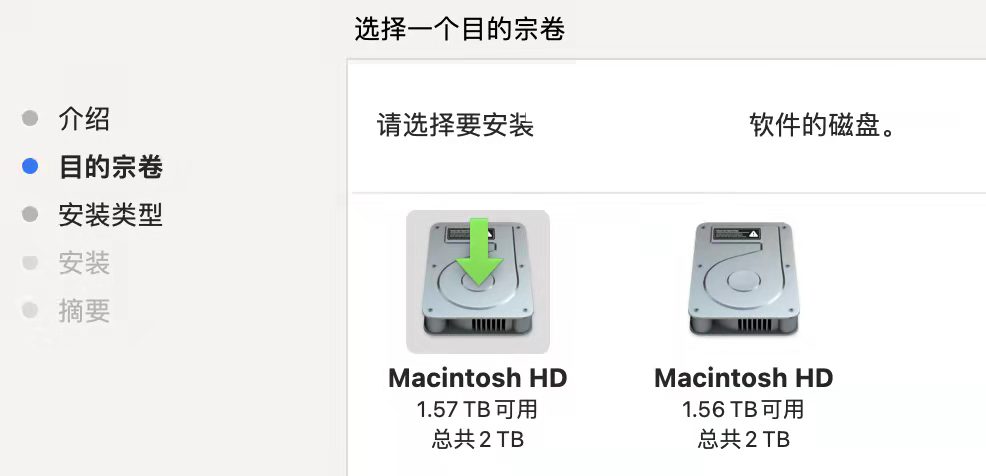Viewport: 986px width, 476px height.
Task: Click the 1.56 TB 可用 text
Action: [x=743, y=409]
